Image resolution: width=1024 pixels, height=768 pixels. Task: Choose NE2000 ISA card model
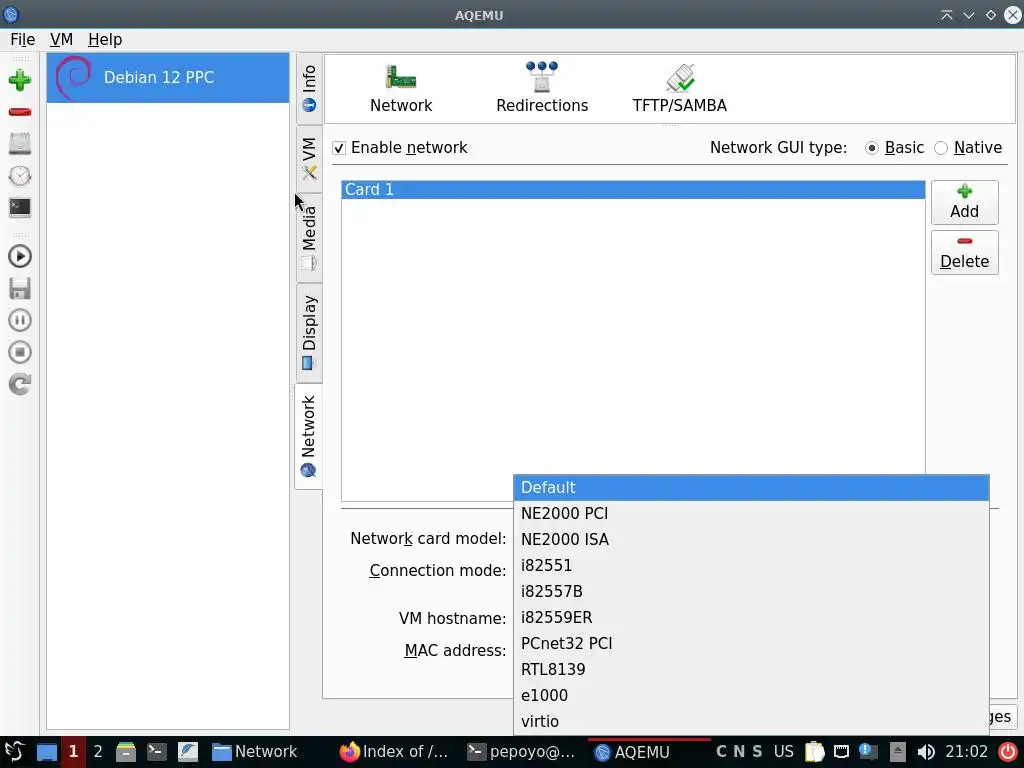(x=751, y=539)
